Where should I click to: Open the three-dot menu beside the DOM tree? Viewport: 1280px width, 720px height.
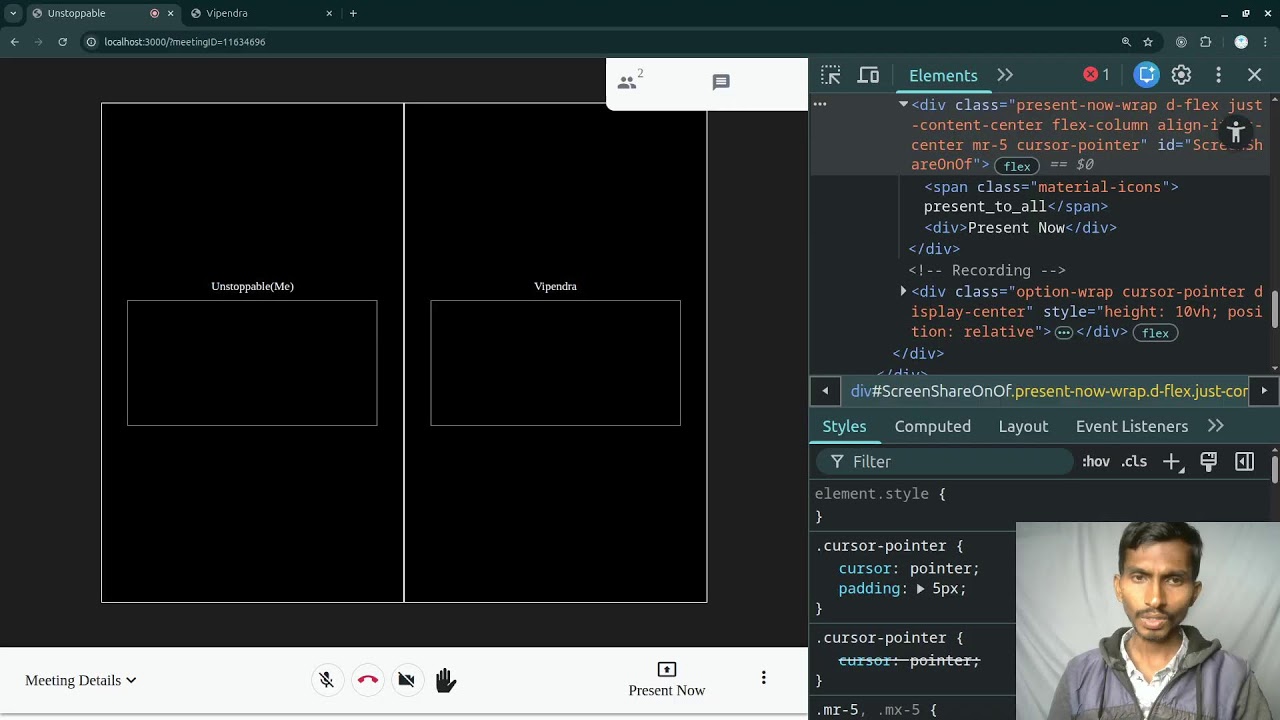pyautogui.click(x=820, y=104)
